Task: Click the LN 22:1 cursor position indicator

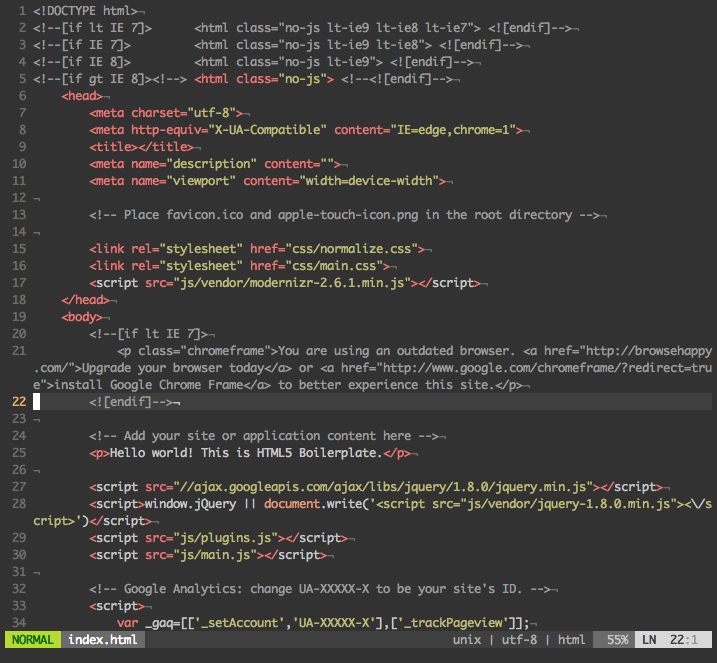Action: [673, 640]
